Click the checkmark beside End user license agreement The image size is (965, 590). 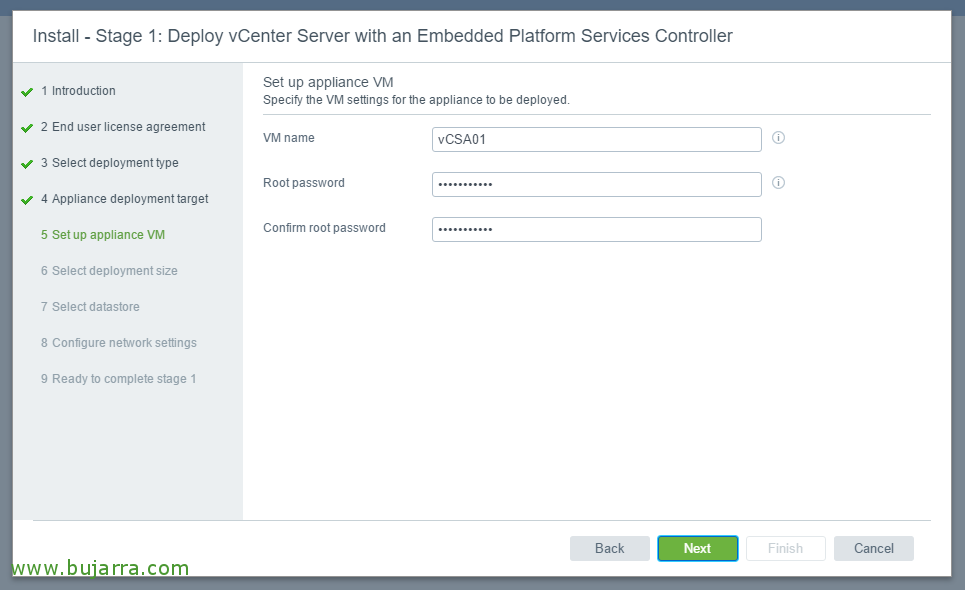pyautogui.click(x=26, y=128)
